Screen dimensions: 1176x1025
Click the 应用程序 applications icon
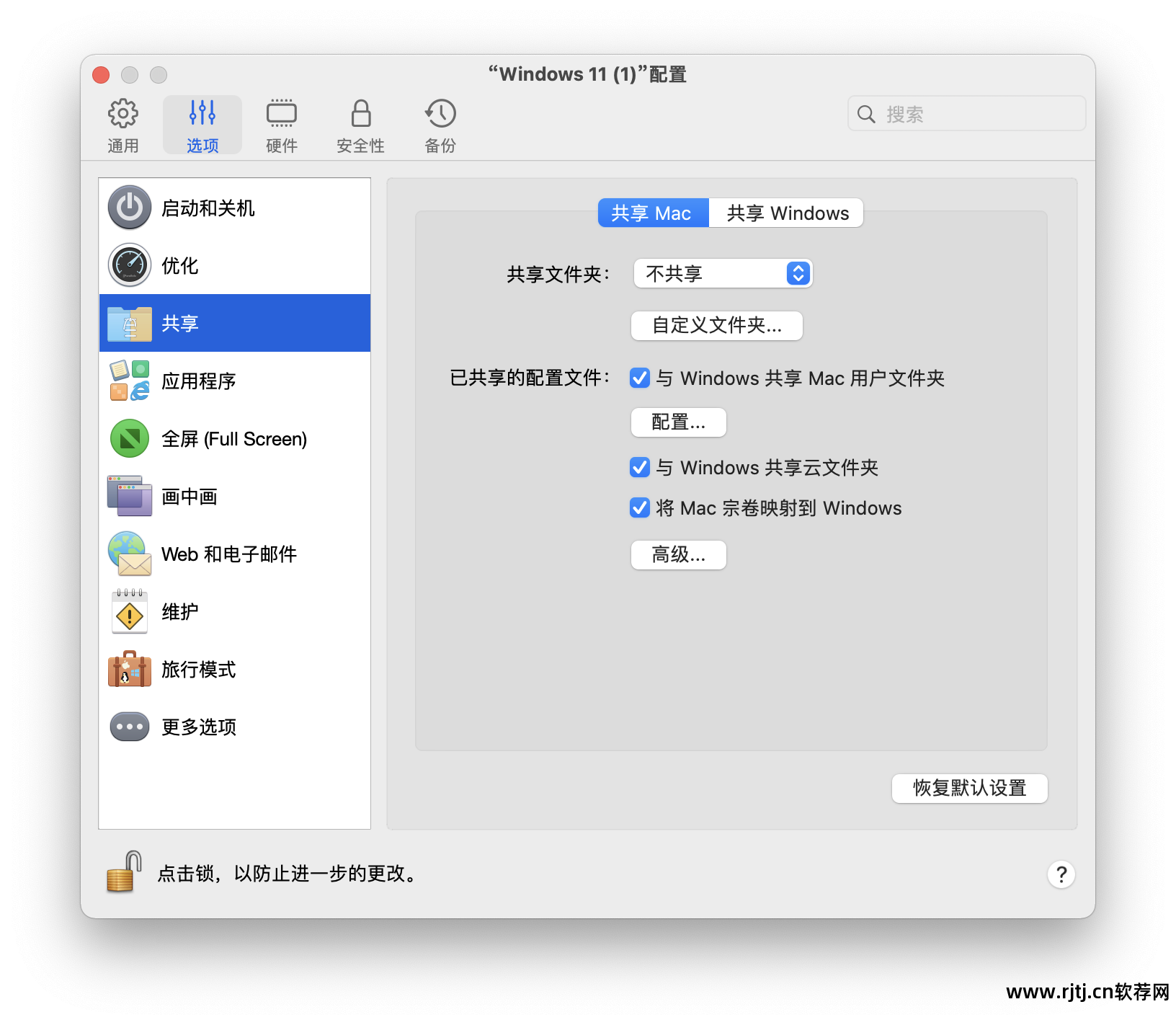(130, 381)
